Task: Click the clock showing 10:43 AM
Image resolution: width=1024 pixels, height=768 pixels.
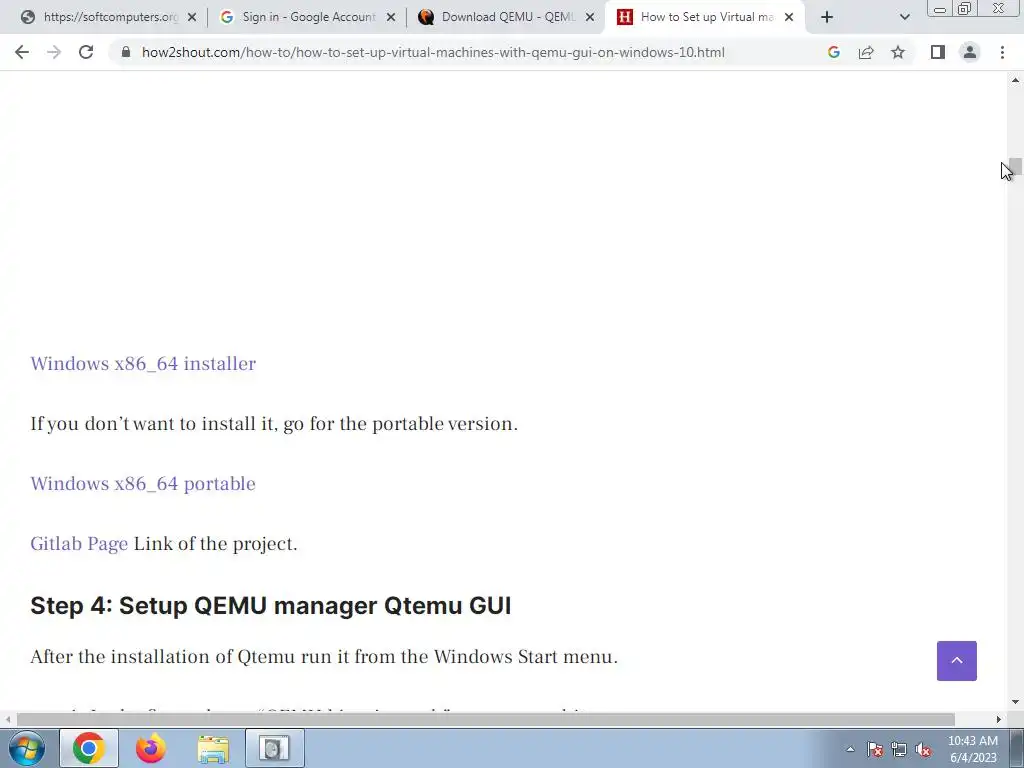Action: [x=973, y=749]
